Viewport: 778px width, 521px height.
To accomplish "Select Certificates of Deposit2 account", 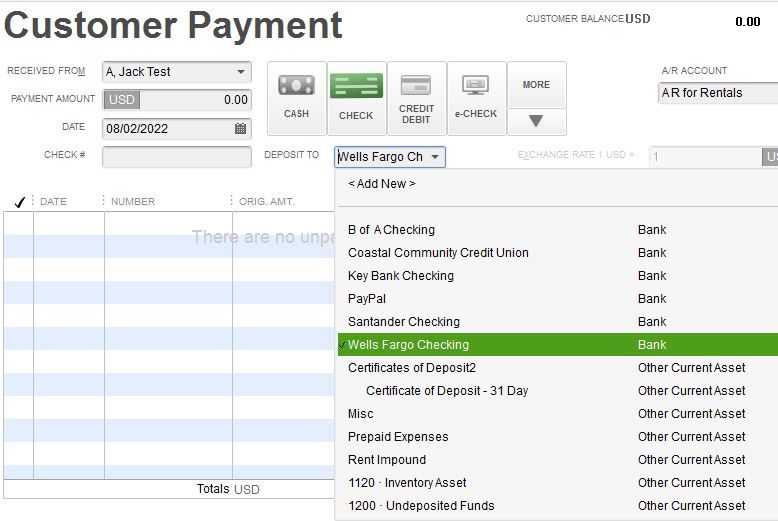I will [558, 368].
